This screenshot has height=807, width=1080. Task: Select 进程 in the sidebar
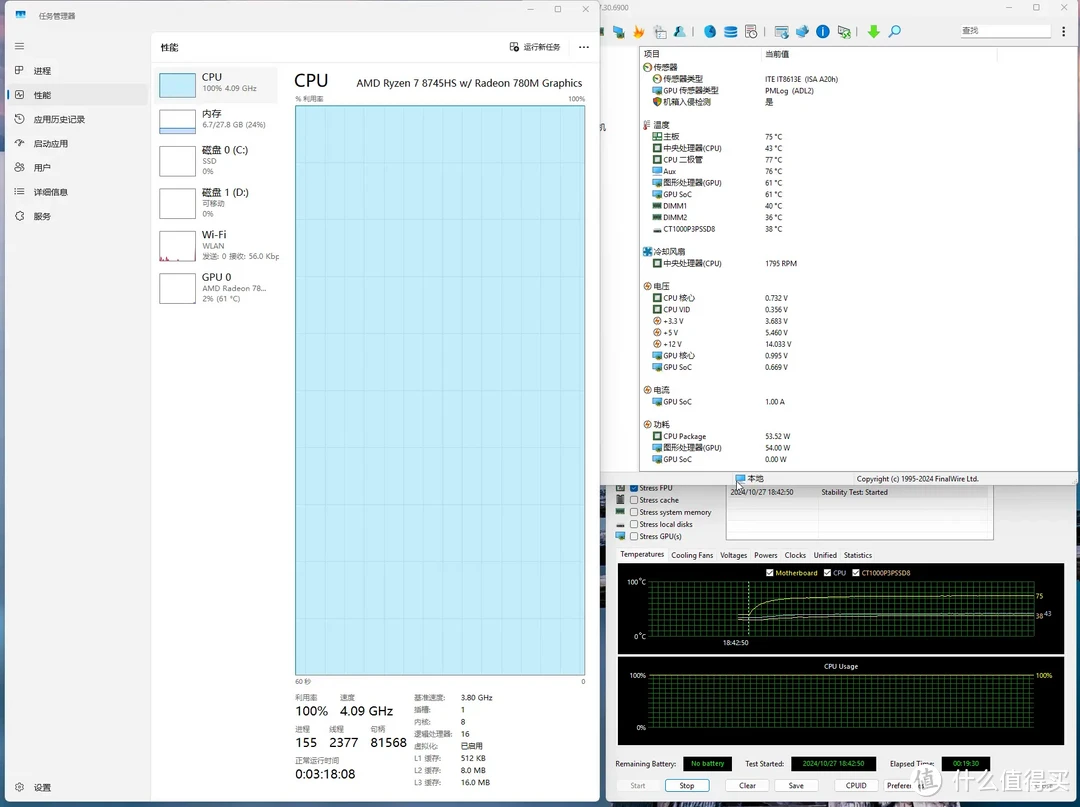tap(41, 70)
